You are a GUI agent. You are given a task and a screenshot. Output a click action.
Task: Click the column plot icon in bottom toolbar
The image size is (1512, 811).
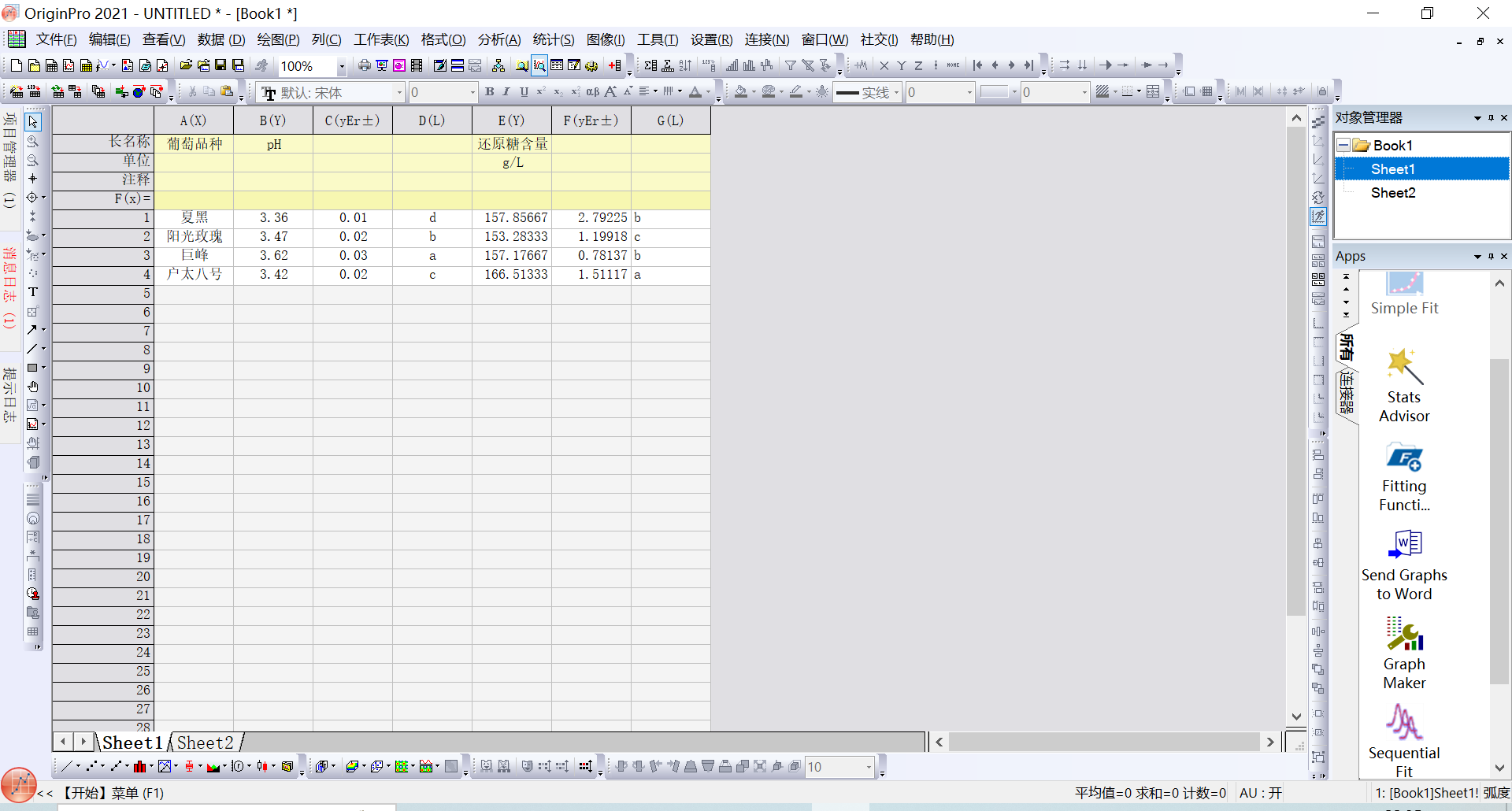click(139, 766)
